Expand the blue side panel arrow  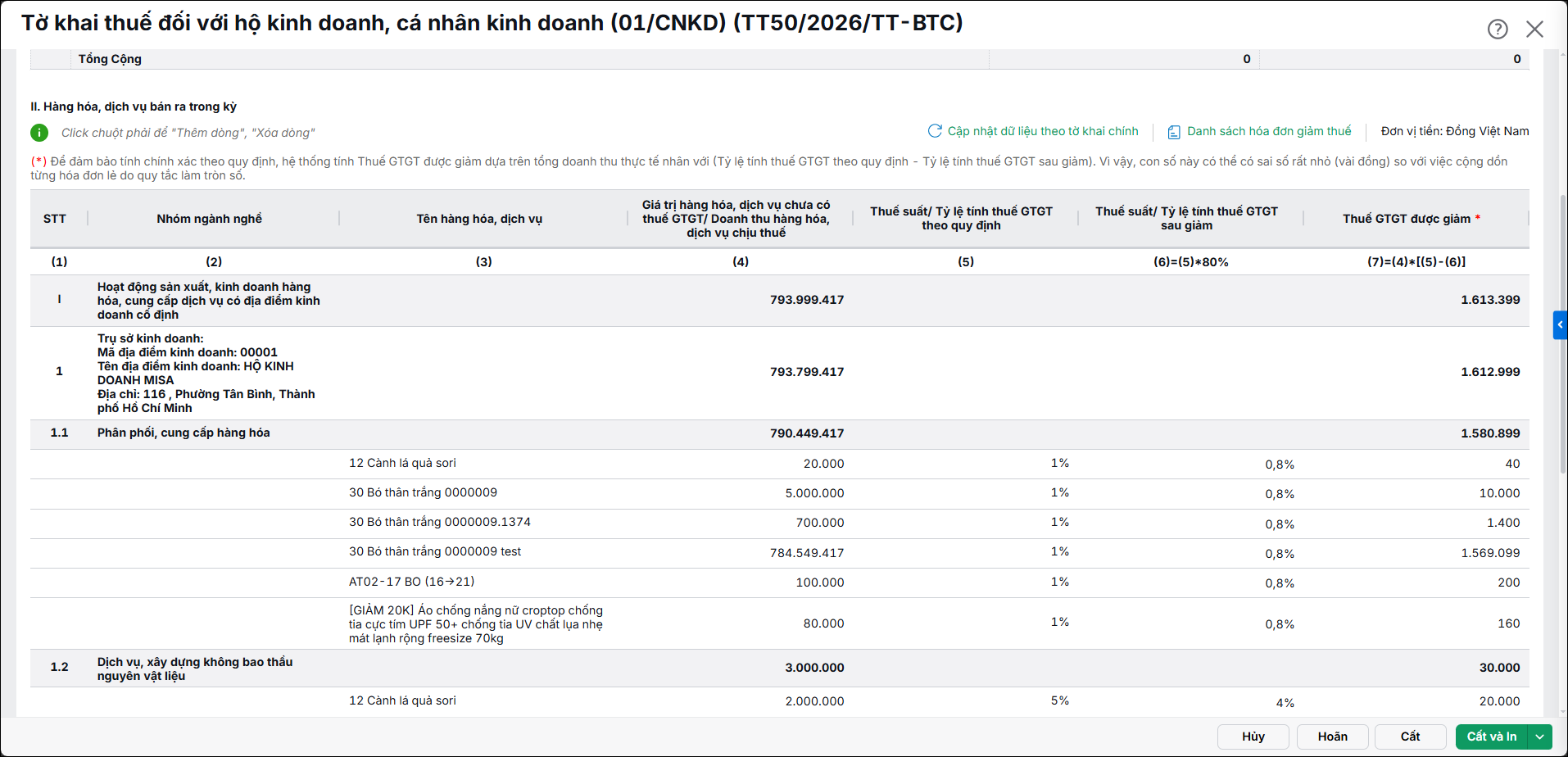[1560, 324]
